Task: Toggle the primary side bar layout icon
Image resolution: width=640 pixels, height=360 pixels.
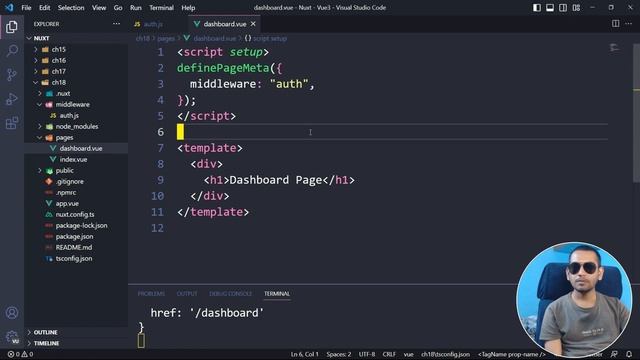Action: (537, 8)
